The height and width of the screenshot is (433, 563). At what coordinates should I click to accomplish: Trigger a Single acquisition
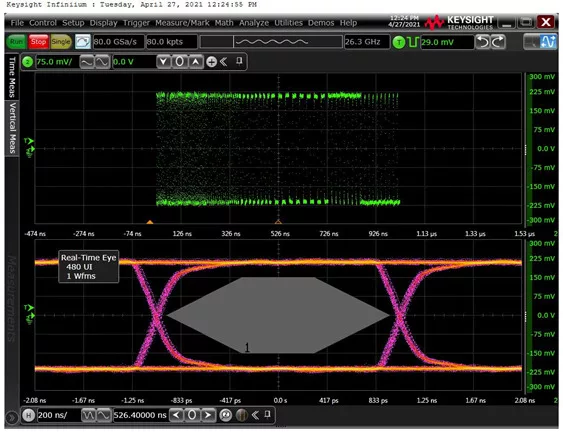click(x=61, y=42)
